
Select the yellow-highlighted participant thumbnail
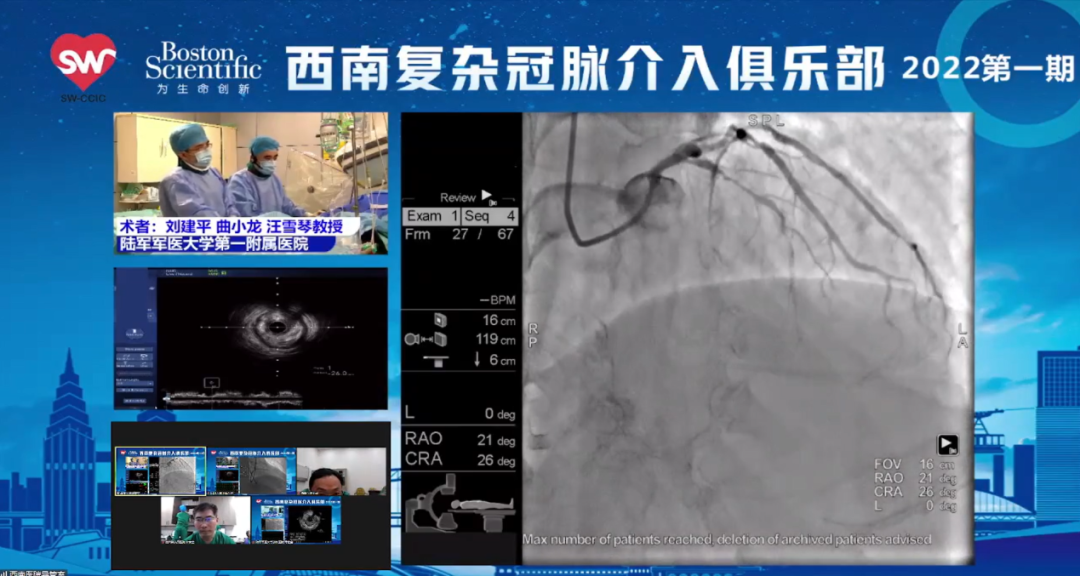point(160,471)
